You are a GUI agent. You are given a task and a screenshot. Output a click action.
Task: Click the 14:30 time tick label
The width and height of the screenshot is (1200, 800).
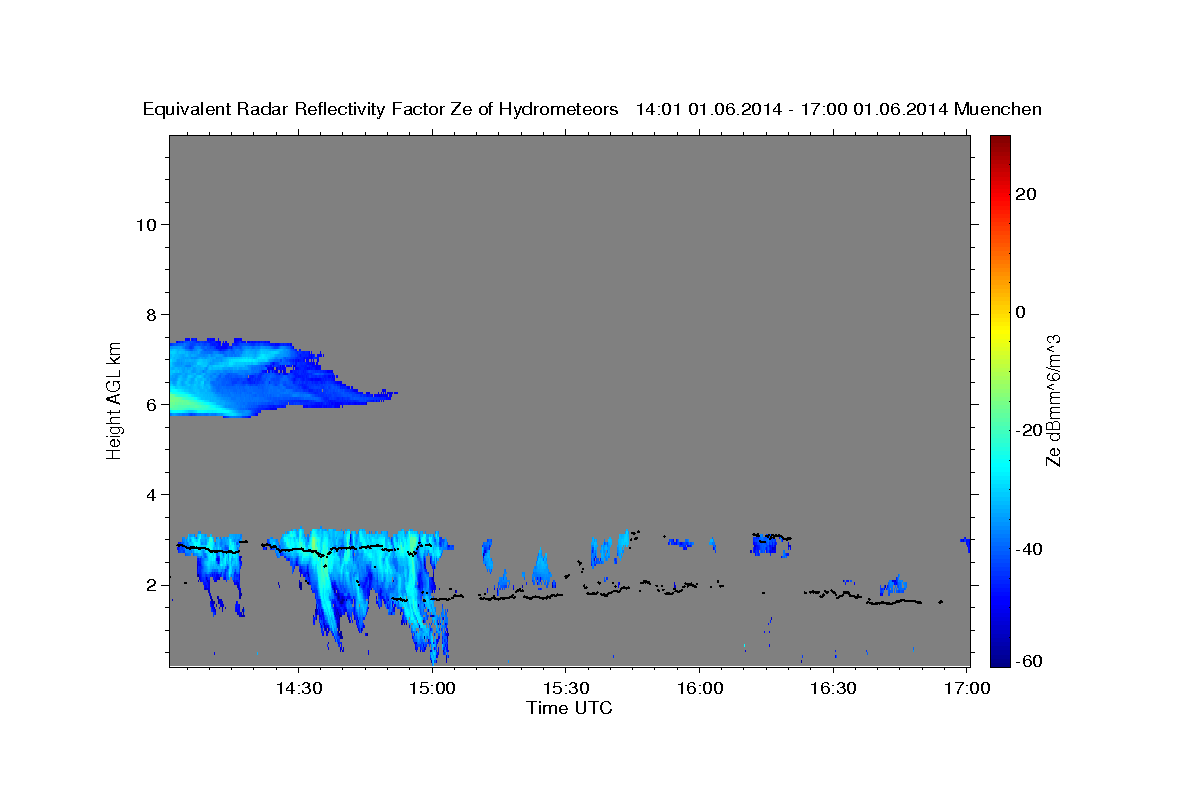point(298,688)
